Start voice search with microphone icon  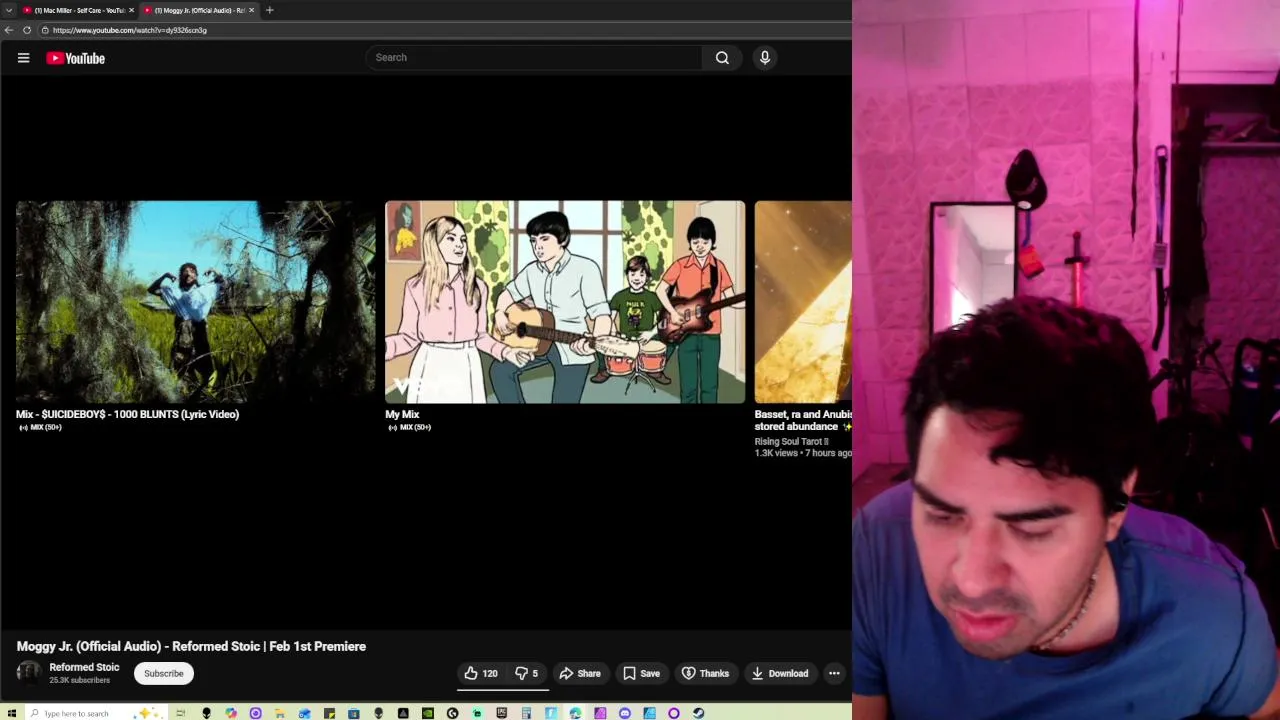click(x=765, y=57)
